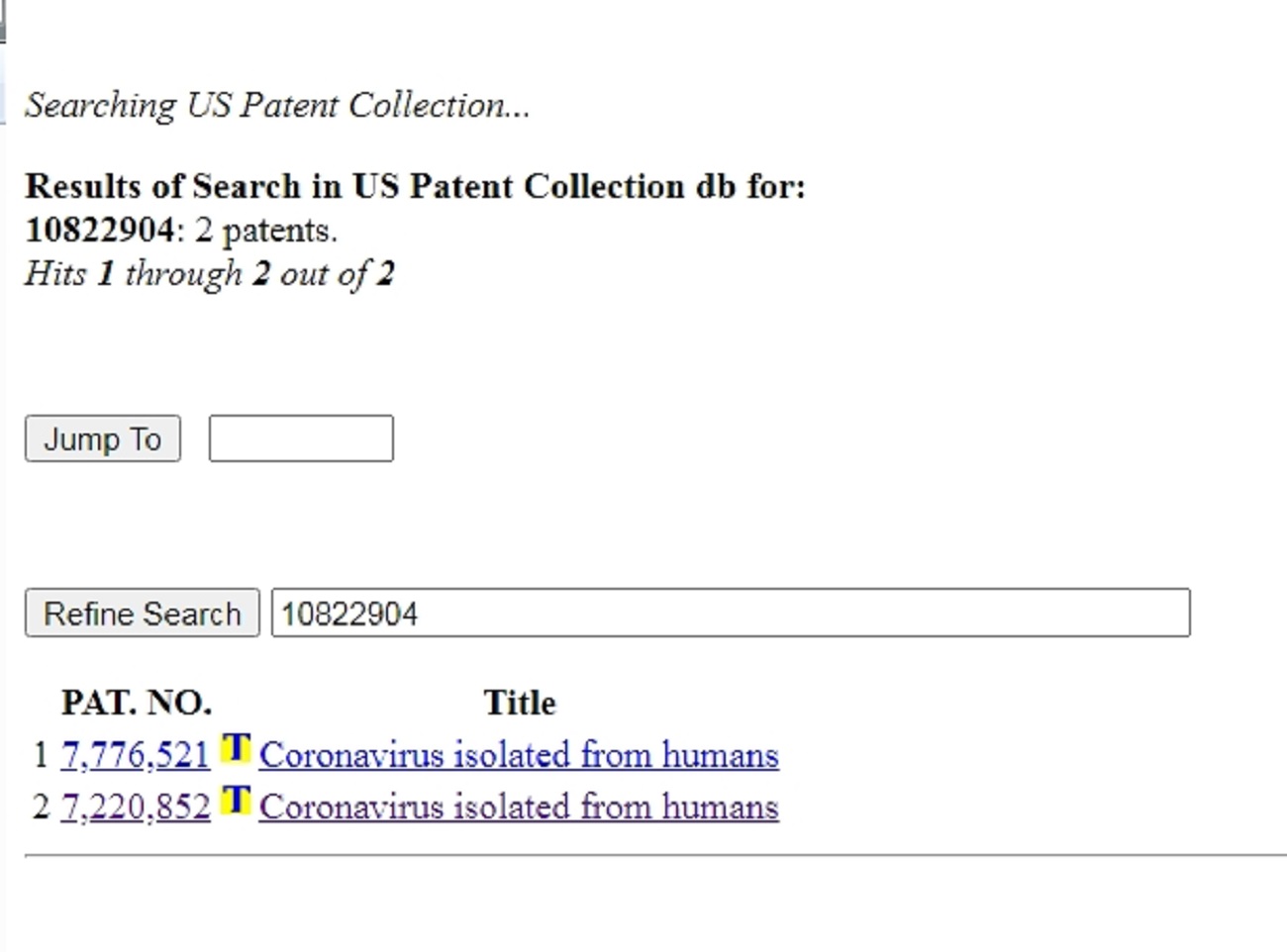Open patent number 7,776,521 link
The width and height of the screenshot is (1287, 952).
pos(136,756)
